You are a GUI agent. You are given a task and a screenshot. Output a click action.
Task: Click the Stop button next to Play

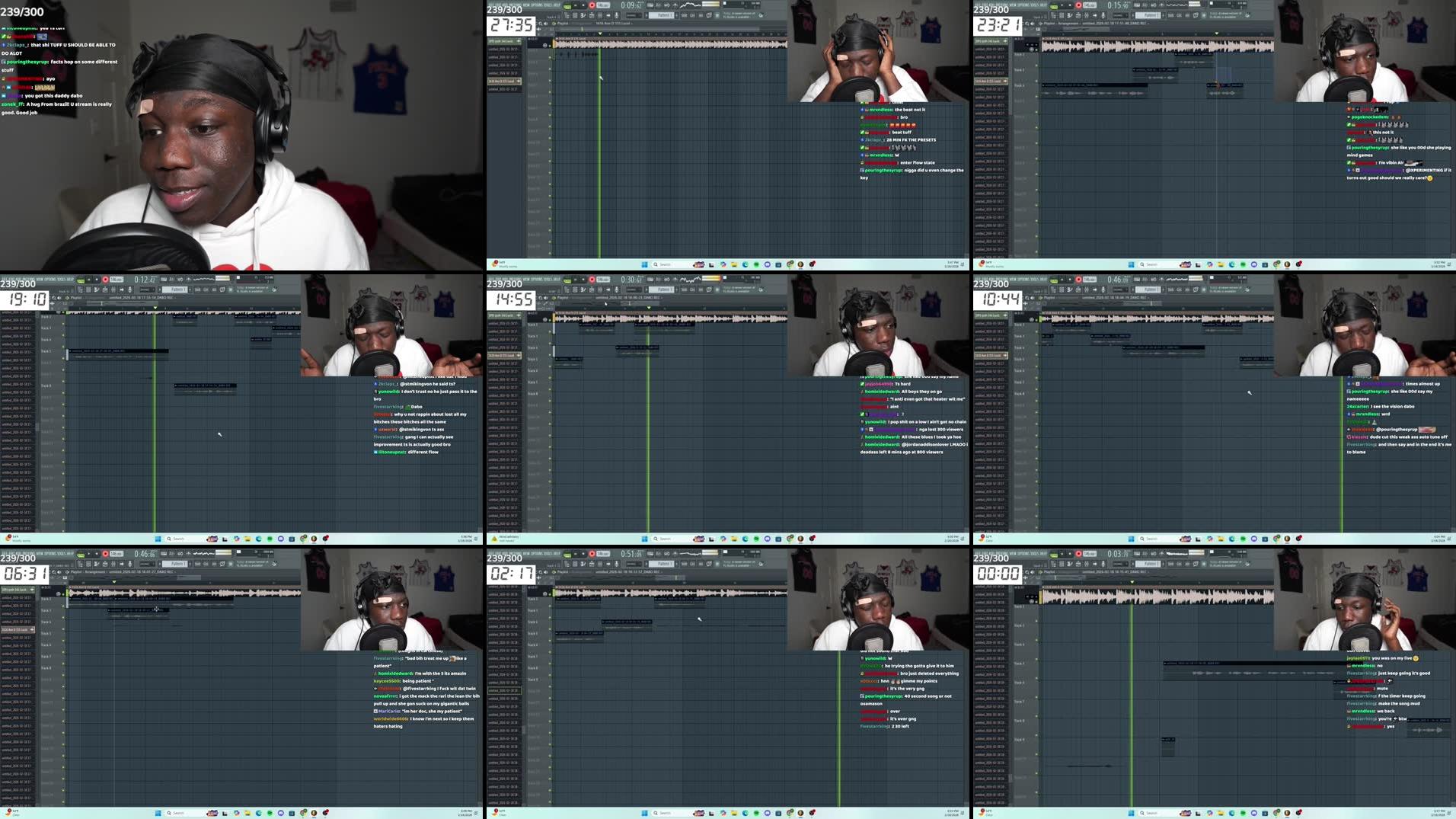click(x=583, y=5)
